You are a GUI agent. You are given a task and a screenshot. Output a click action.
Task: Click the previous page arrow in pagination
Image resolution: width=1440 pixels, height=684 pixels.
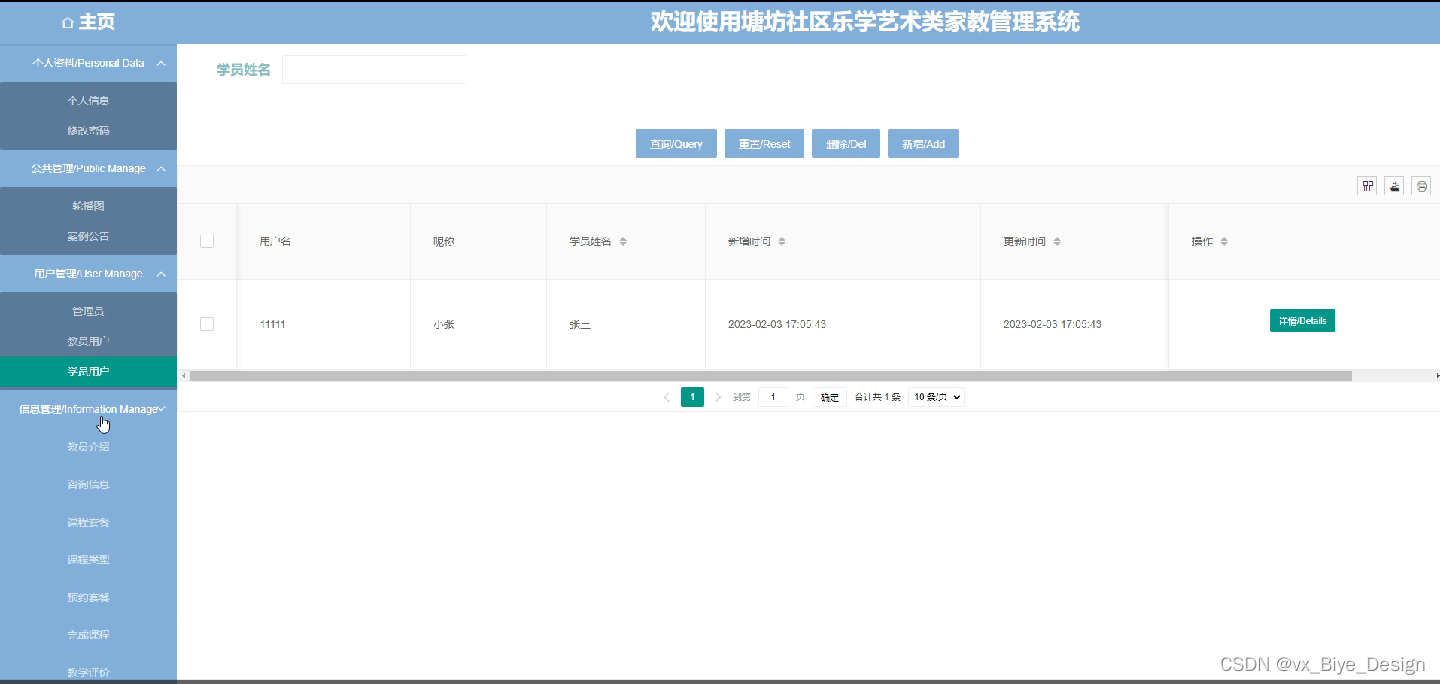point(667,397)
